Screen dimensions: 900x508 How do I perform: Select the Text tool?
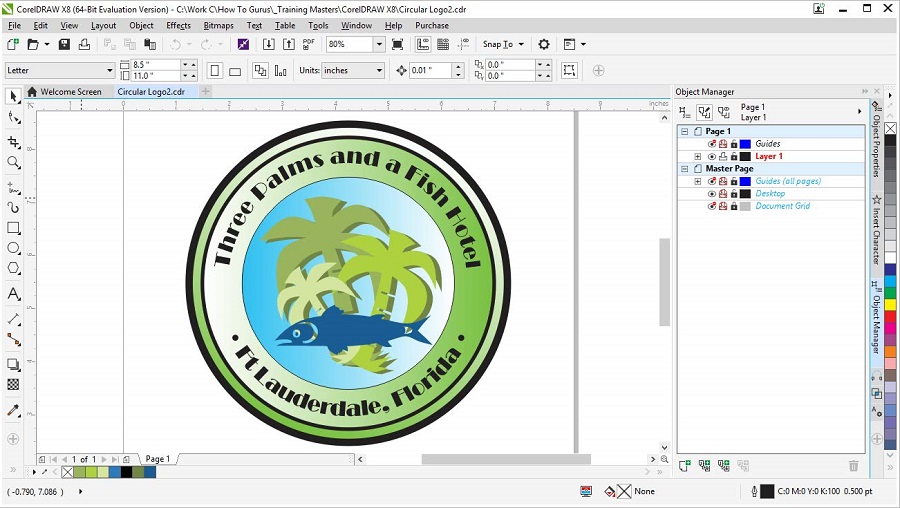(x=14, y=294)
